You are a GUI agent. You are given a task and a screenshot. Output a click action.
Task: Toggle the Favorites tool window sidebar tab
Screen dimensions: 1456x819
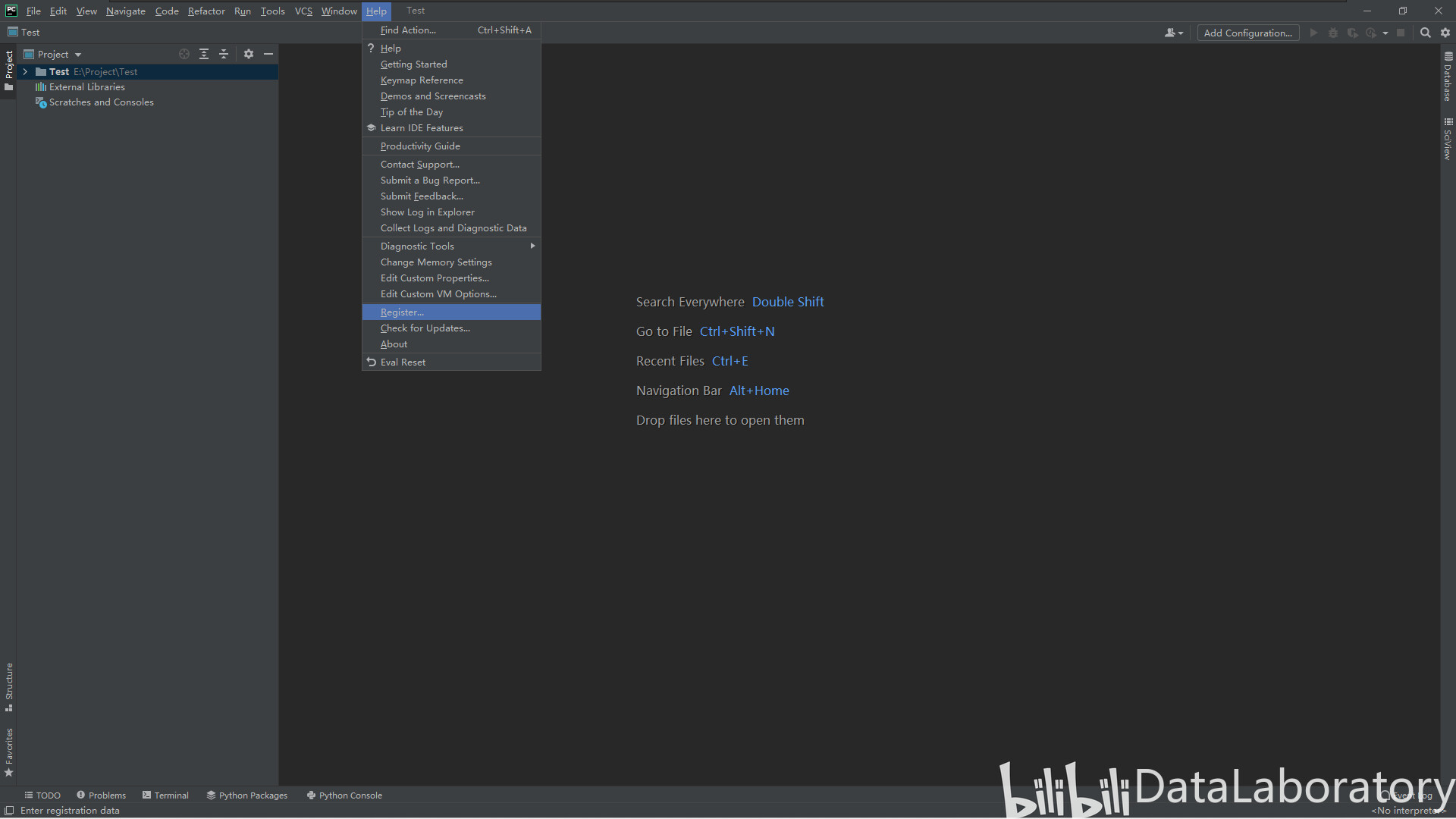[x=9, y=752]
